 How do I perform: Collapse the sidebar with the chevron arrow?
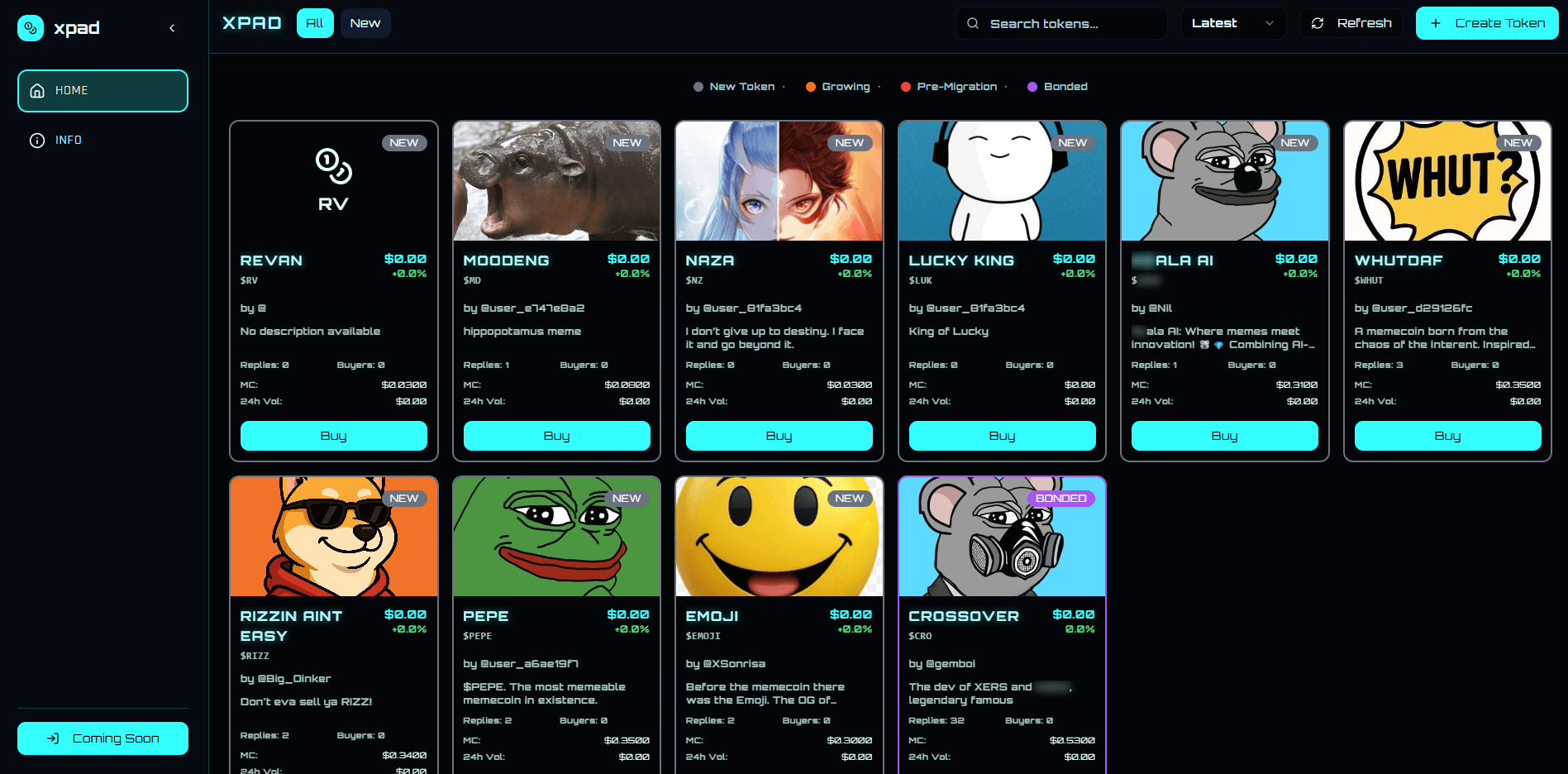point(172,28)
